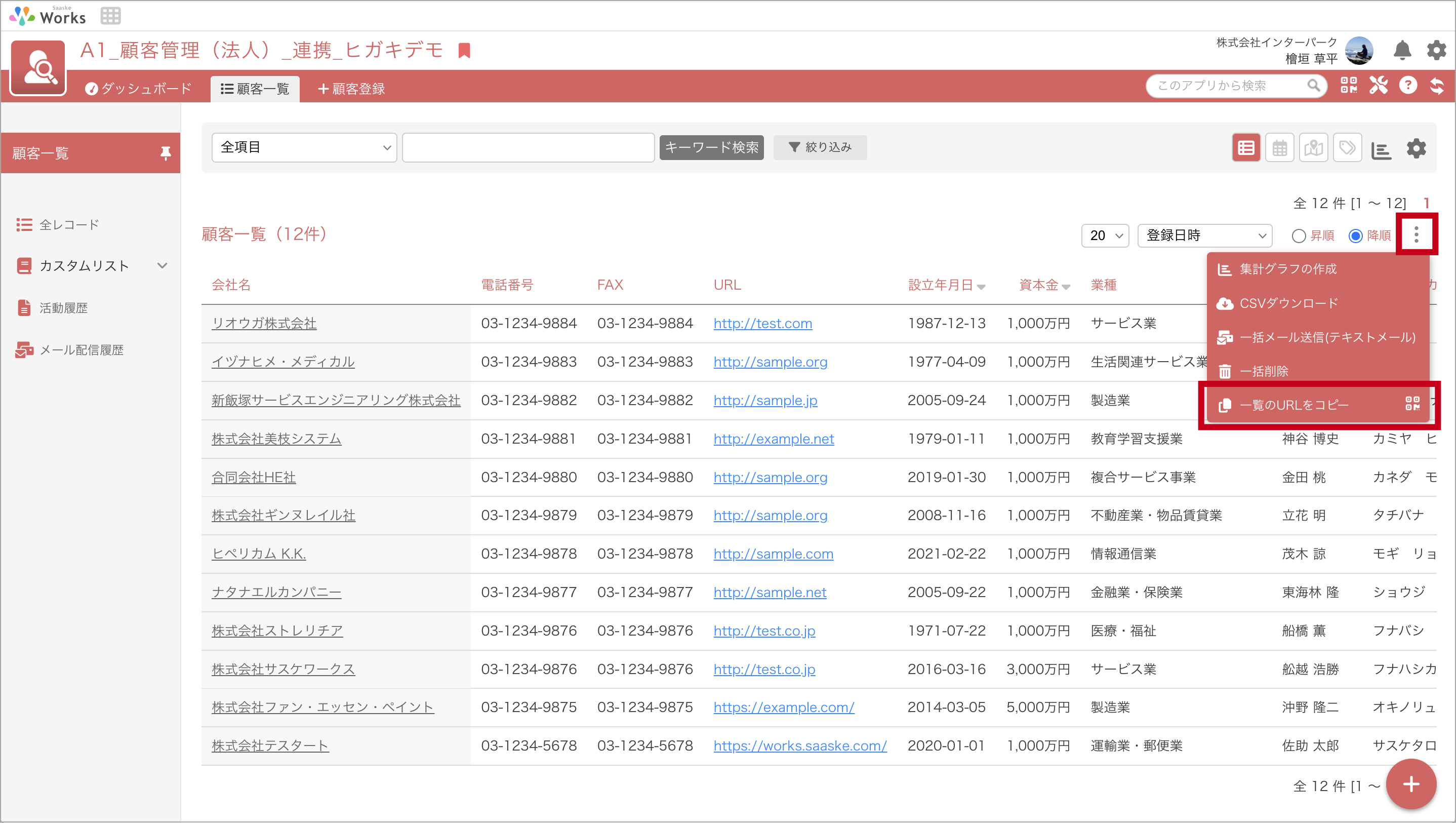Select 降順 descending radio button

click(x=1355, y=236)
